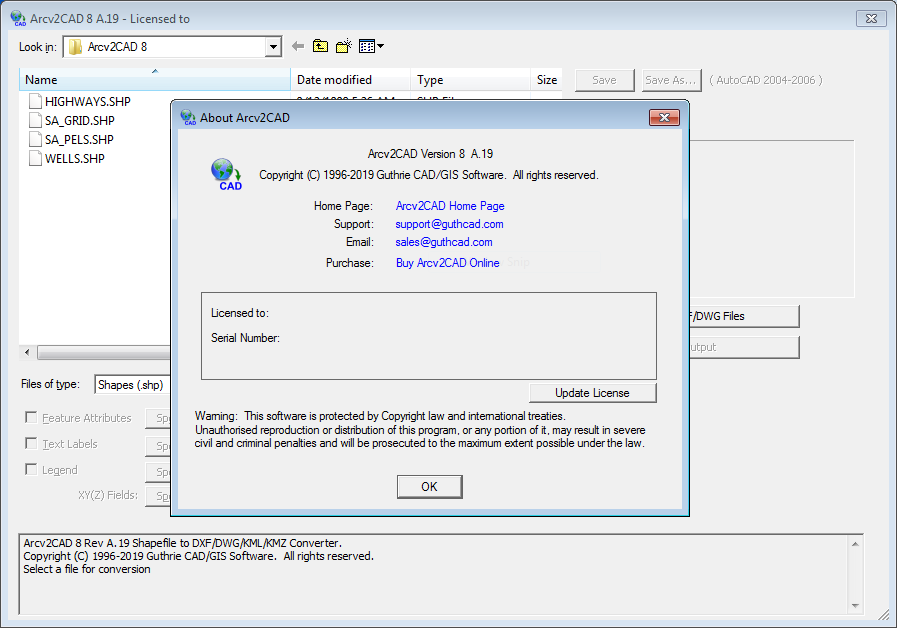Screen dimensions: 897x628
Task: Open the View menu icon dropdown
Action: point(371,46)
